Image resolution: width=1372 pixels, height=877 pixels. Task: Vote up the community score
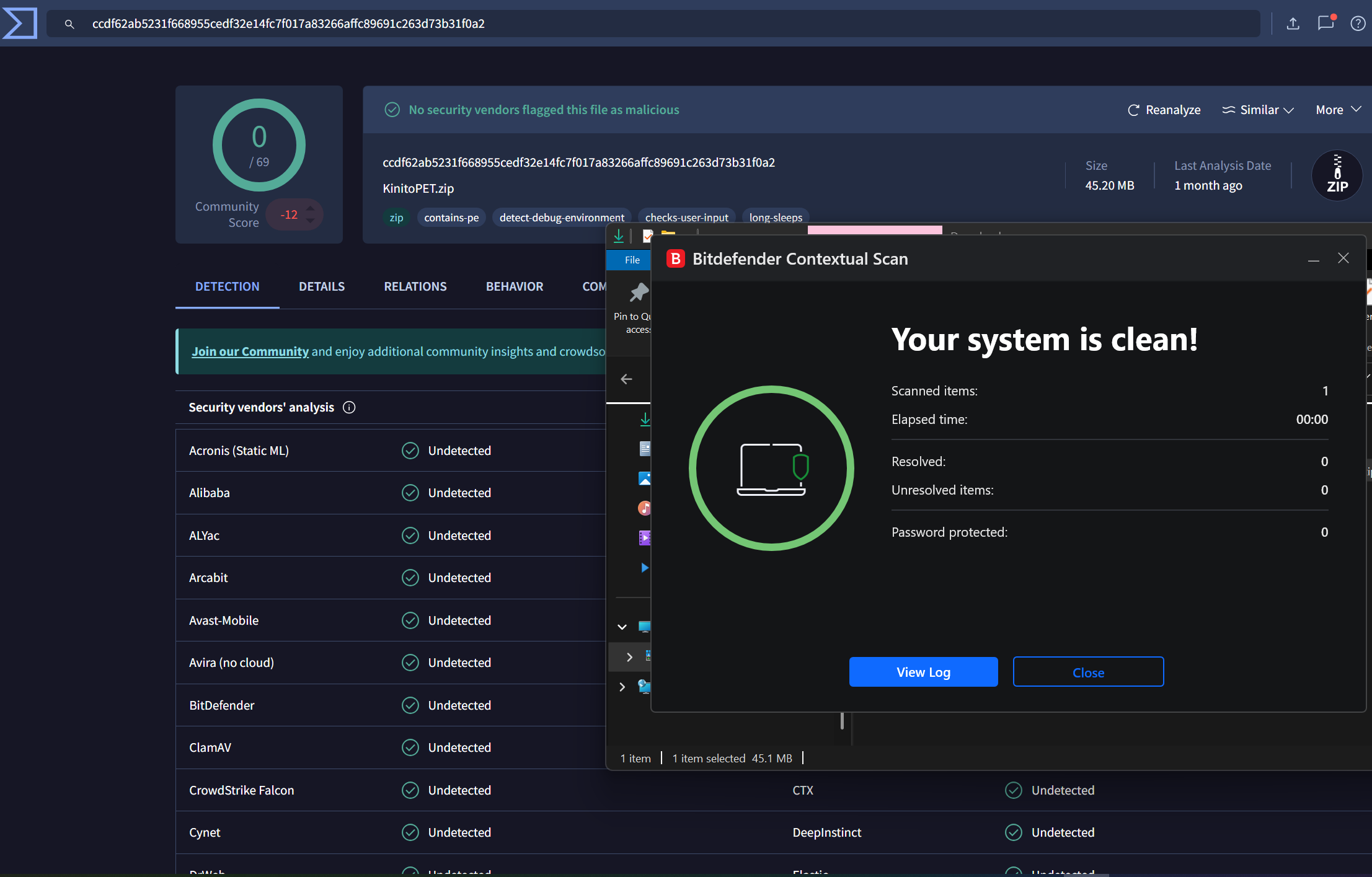click(x=311, y=208)
